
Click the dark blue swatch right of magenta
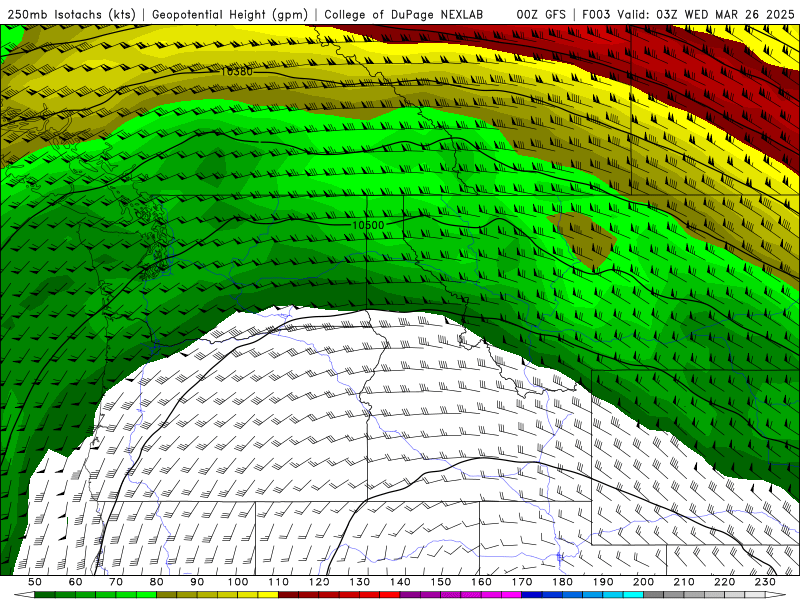532,594
